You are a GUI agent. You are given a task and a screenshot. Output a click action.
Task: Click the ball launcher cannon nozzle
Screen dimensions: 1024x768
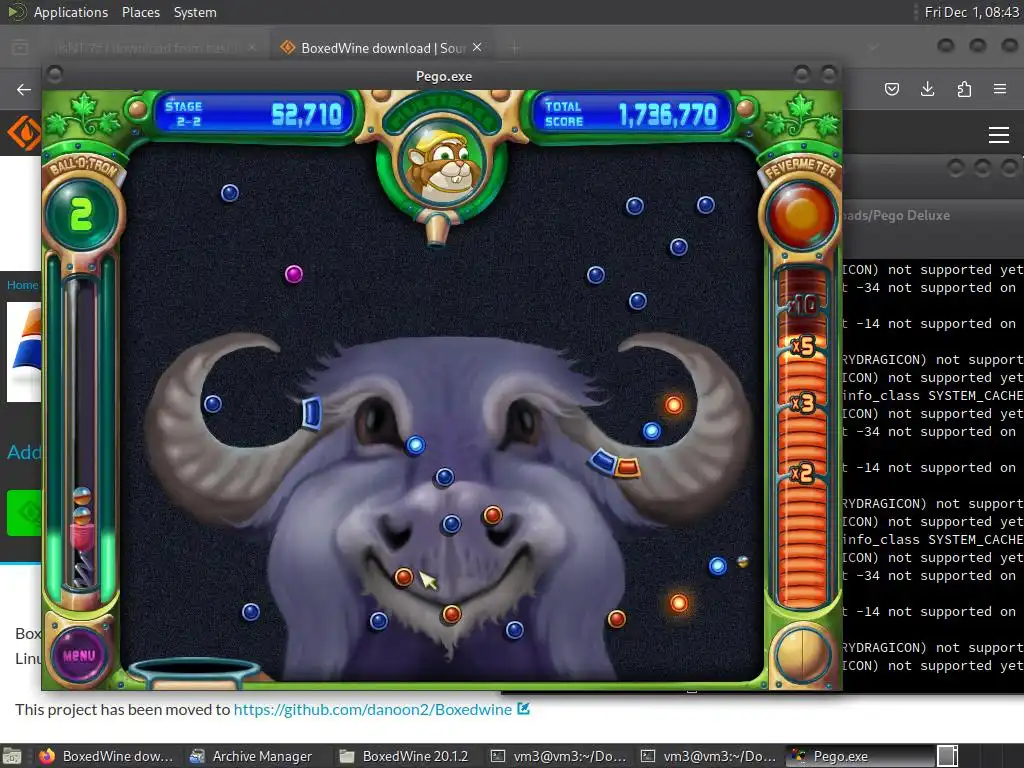click(x=436, y=231)
